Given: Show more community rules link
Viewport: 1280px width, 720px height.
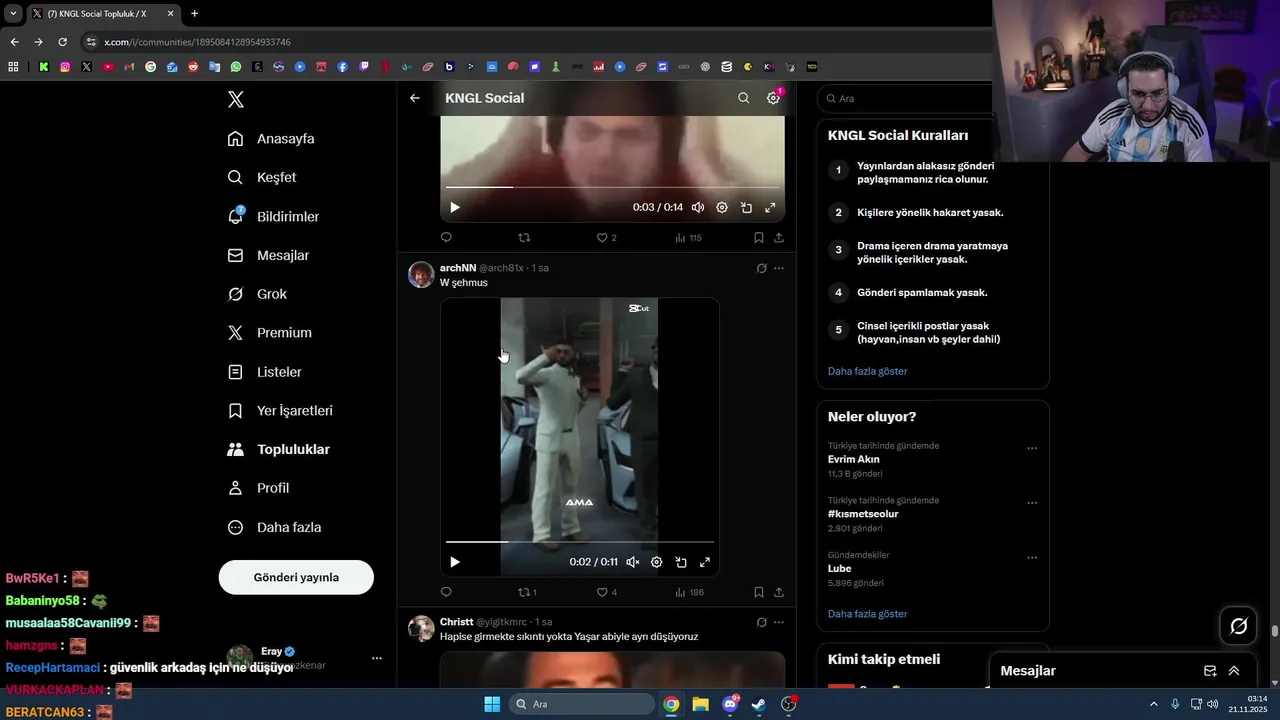Looking at the screenshot, I should (x=867, y=371).
